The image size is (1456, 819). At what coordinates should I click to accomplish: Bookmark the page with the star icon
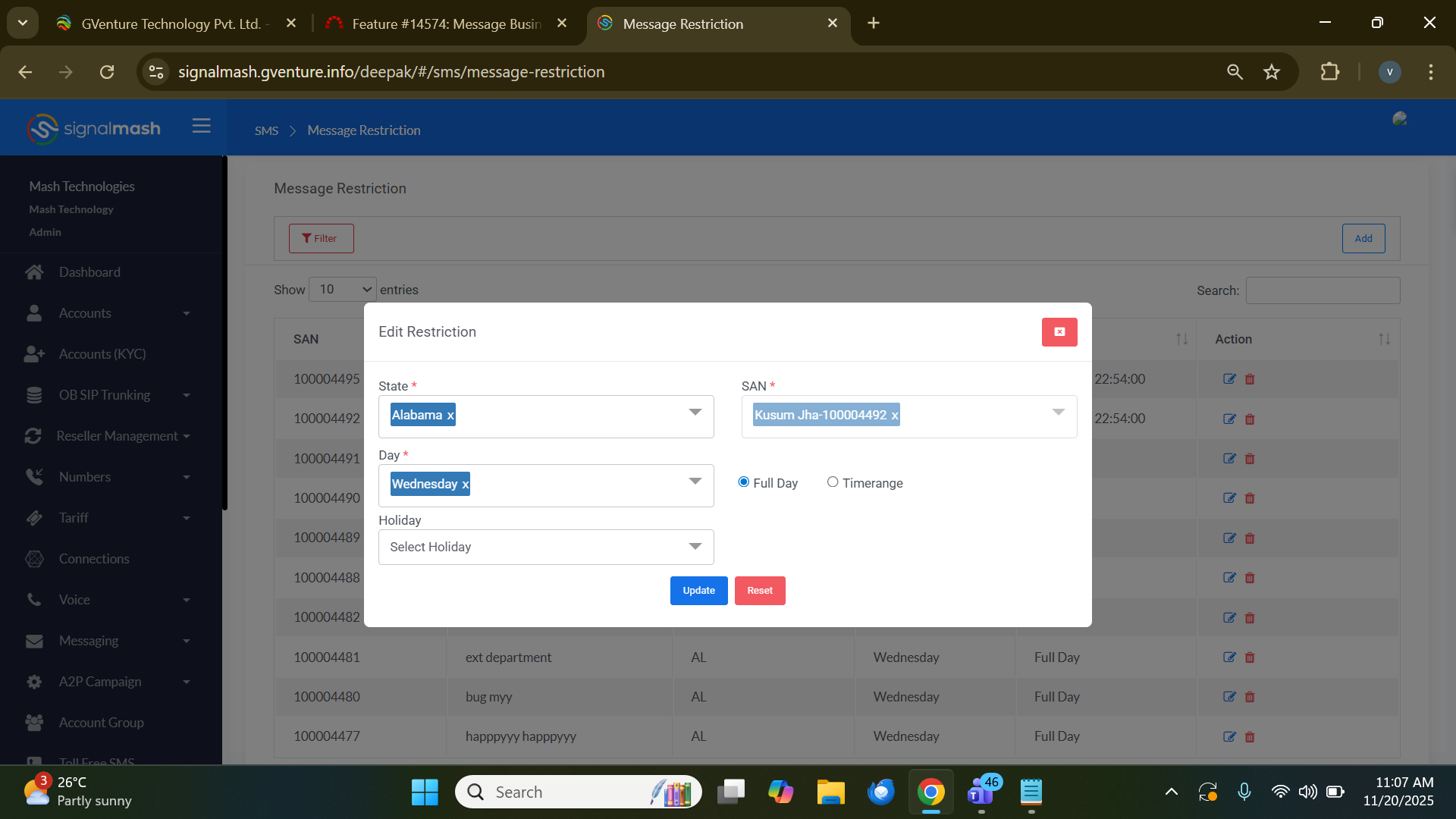point(1272,72)
